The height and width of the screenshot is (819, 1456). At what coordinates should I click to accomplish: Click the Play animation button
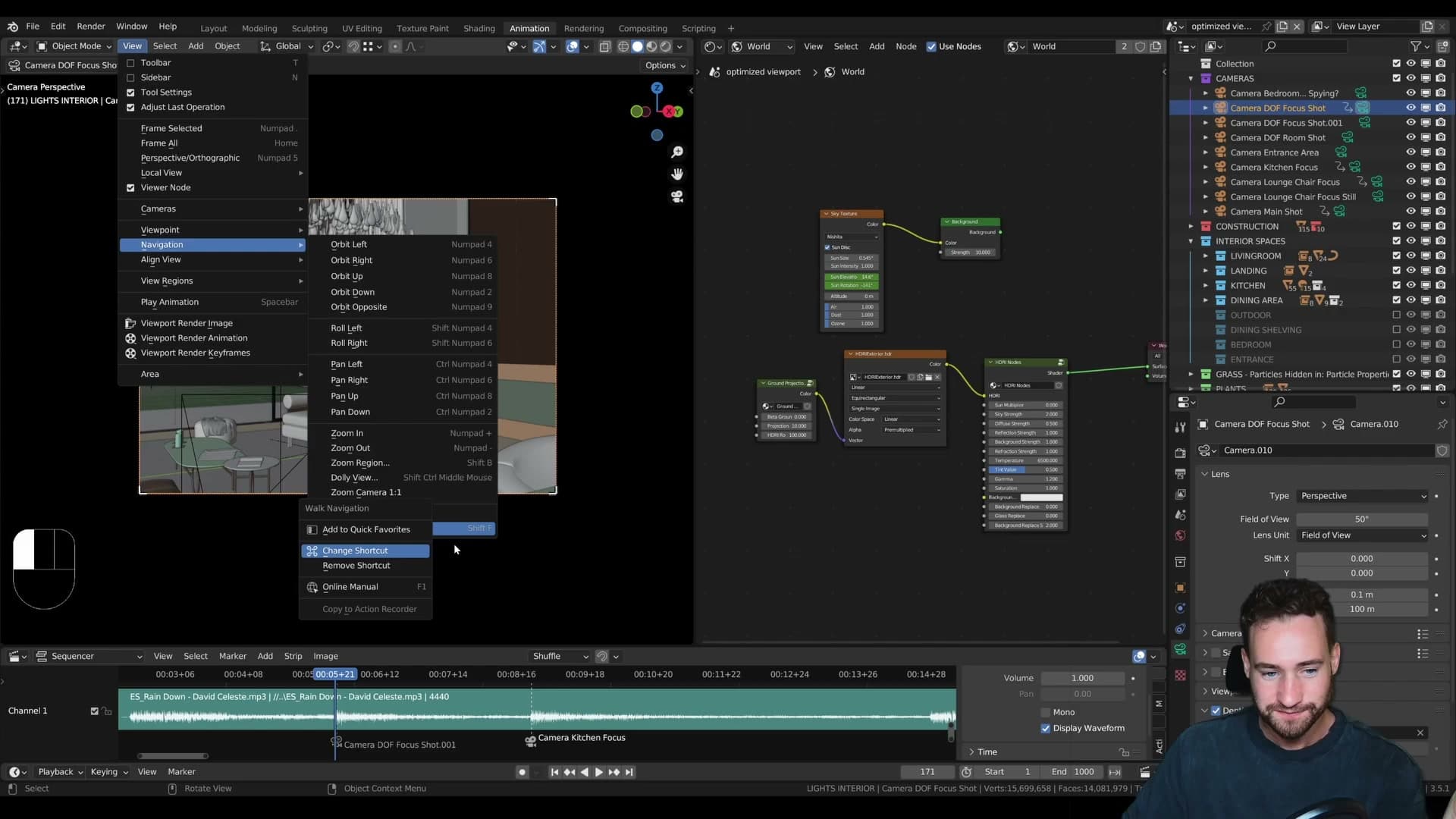(598, 772)
